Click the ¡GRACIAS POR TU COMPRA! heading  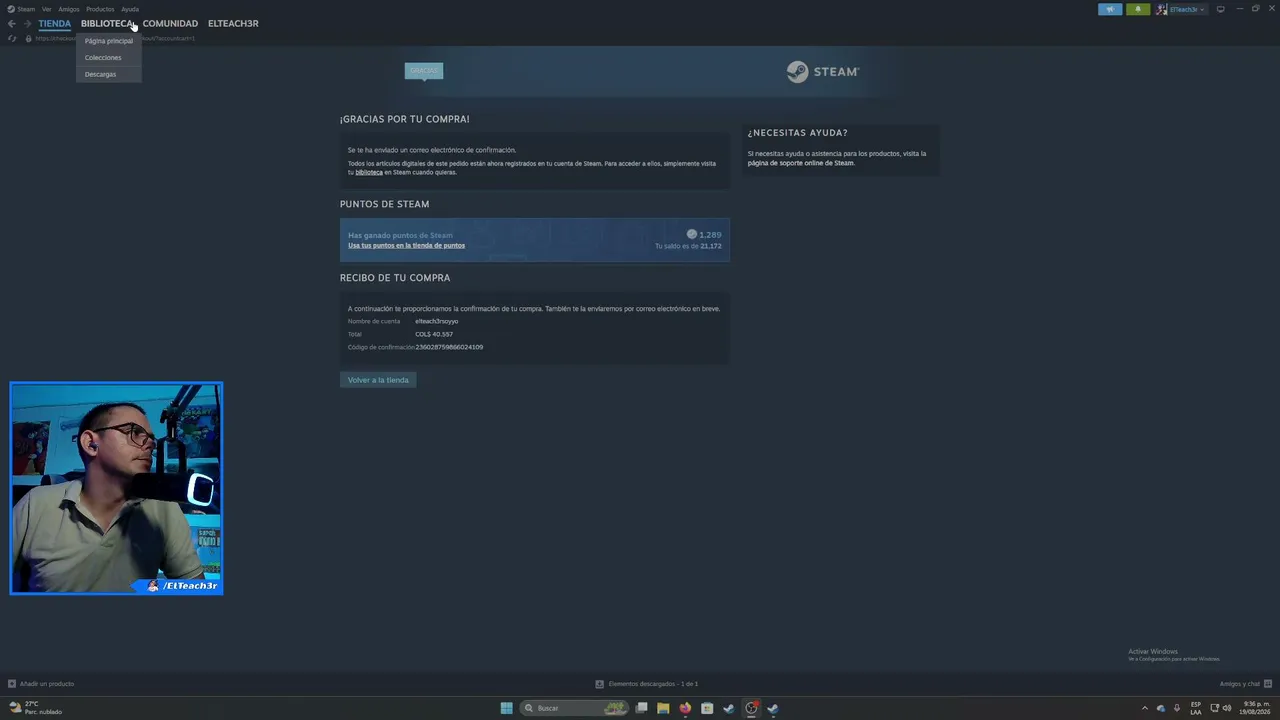405,119
